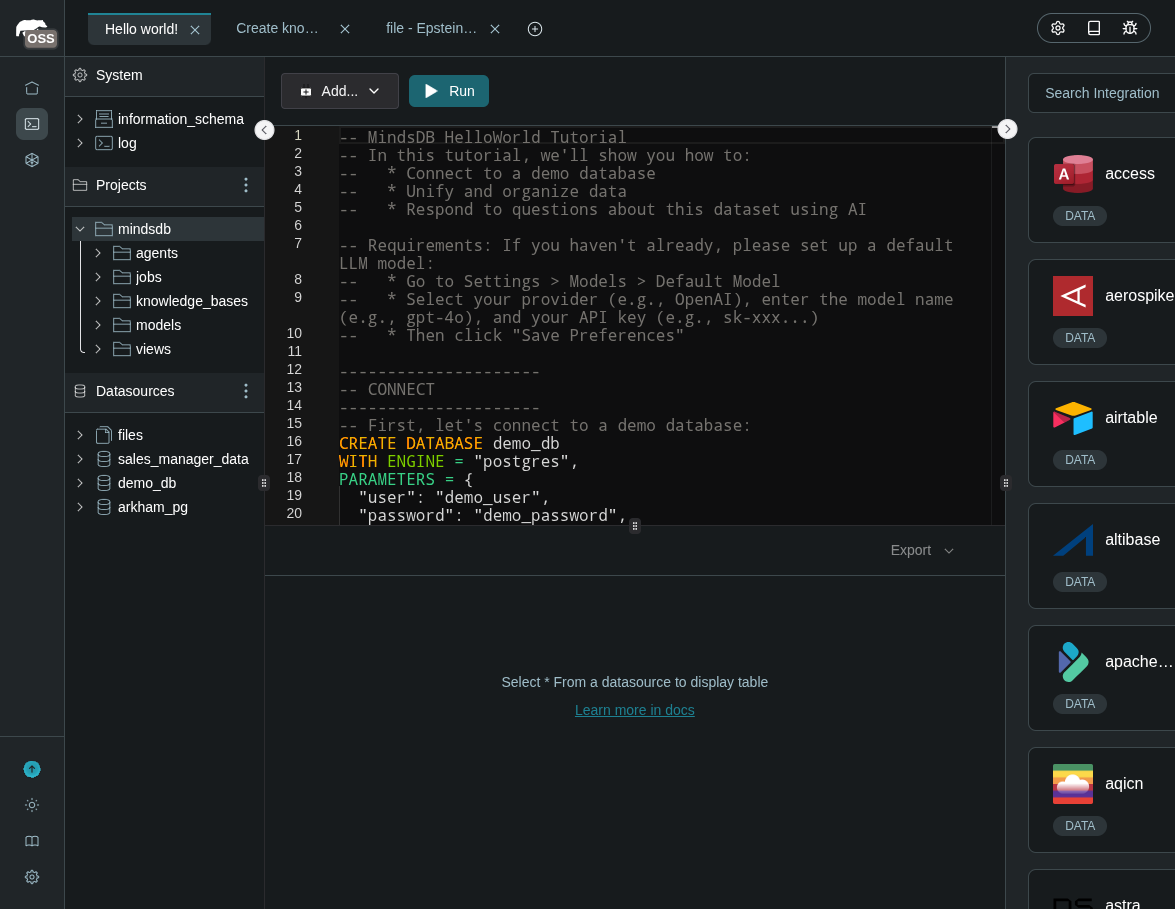Click the MindsDB OSS logo
Image resolution: width=1175 pixels, height=909 pixels.
click(35, 33)
